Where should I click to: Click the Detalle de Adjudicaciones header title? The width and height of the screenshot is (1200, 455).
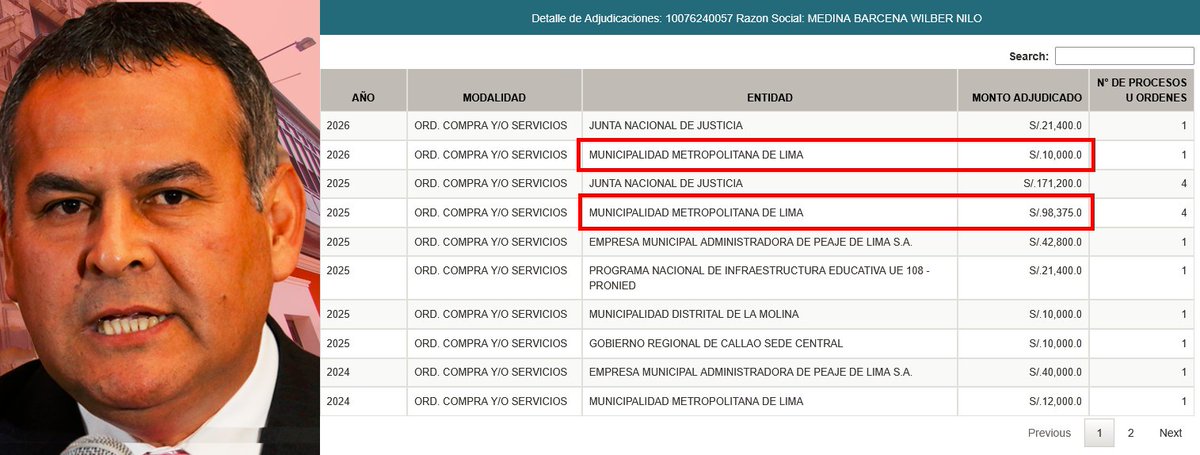759,18
